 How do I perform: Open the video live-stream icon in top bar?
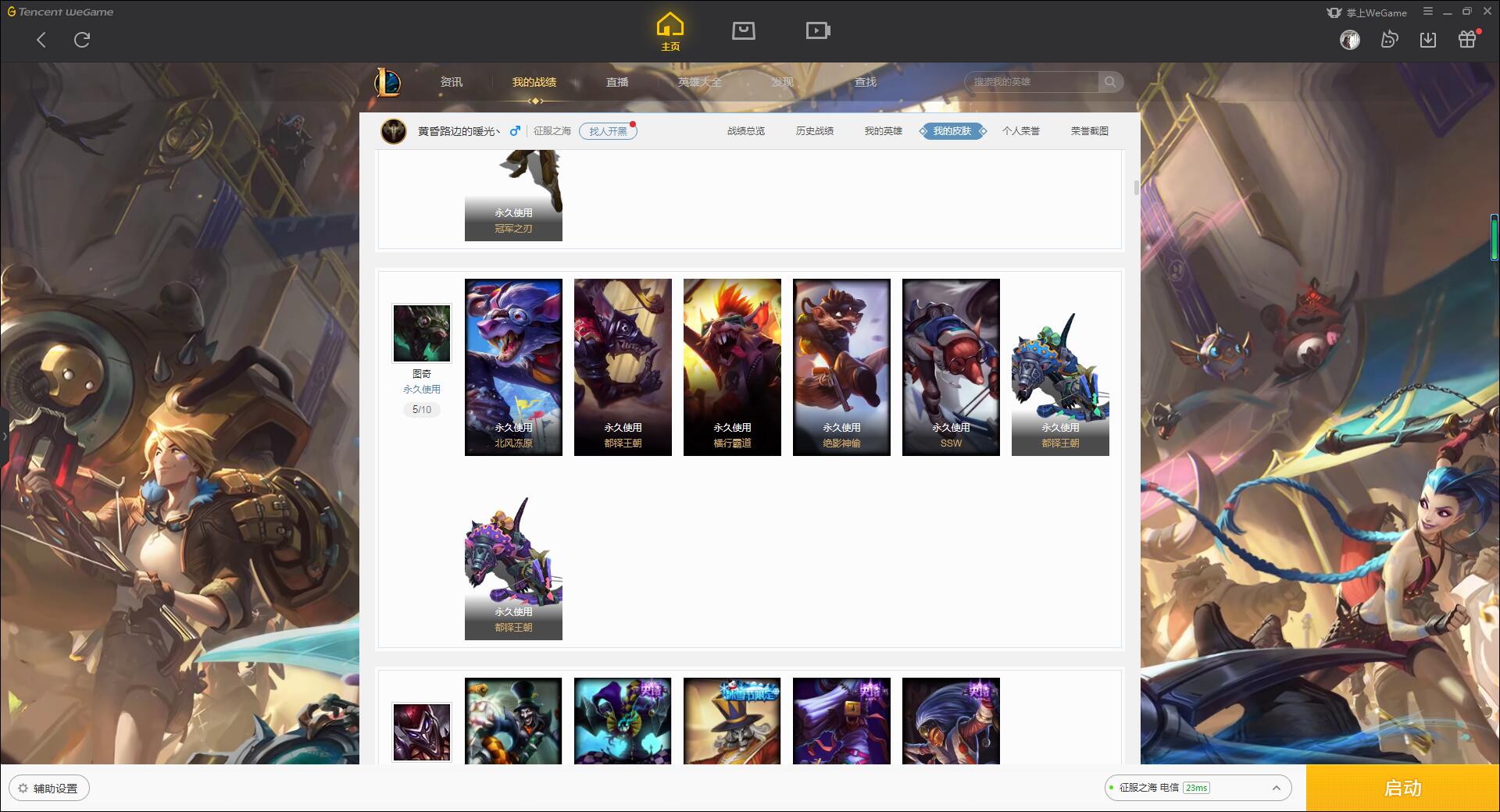point(817,30)
